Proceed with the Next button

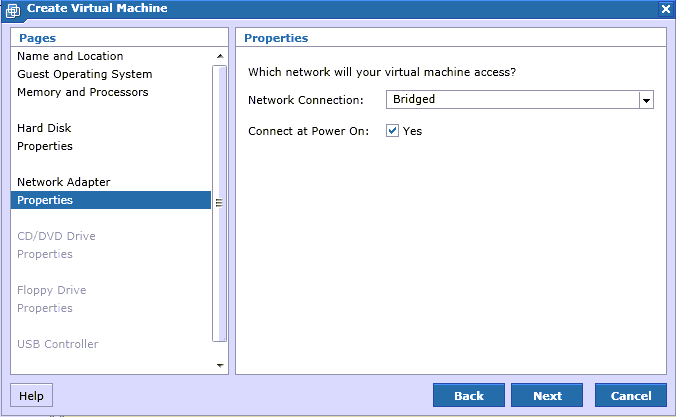[547, 395]
